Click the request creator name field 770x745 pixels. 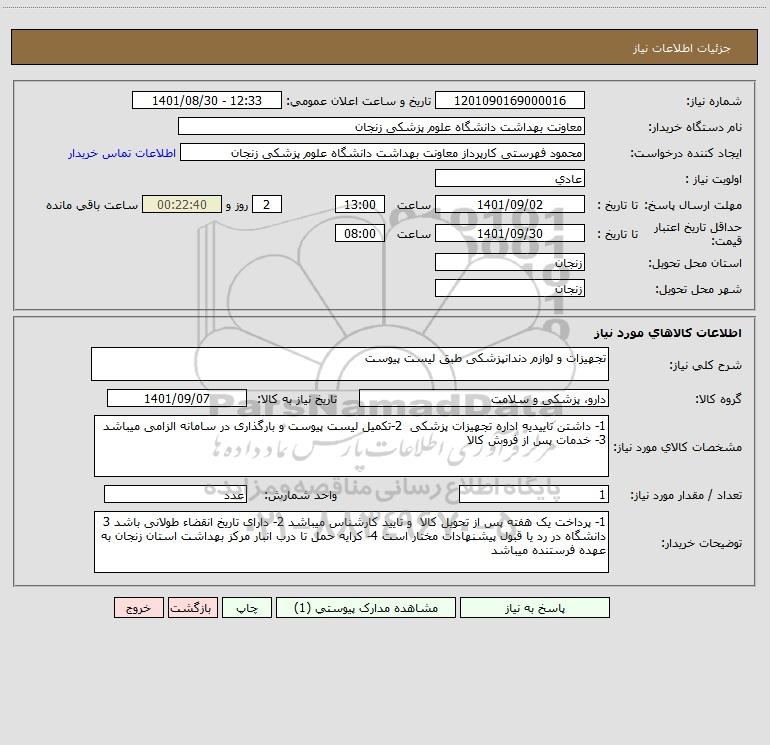382,152
